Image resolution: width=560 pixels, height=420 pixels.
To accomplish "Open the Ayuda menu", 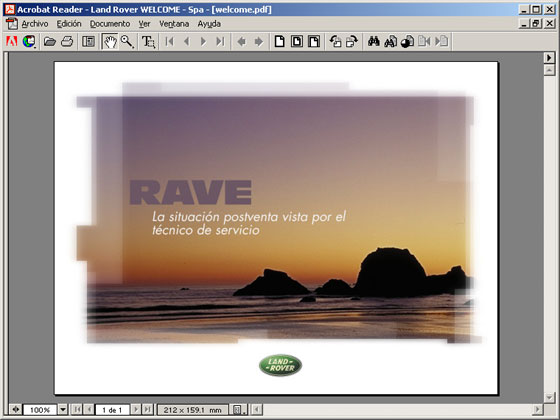I will [209, 24].
